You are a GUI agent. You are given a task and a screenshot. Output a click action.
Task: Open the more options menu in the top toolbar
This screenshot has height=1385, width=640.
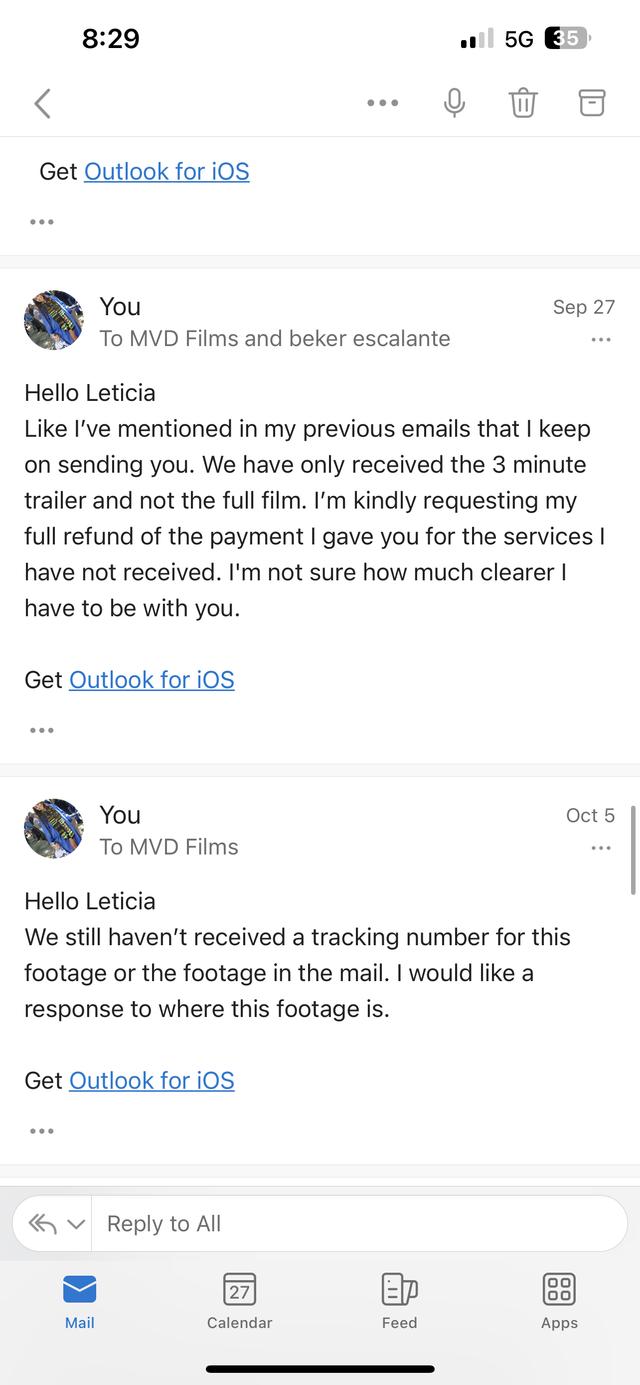382,103
